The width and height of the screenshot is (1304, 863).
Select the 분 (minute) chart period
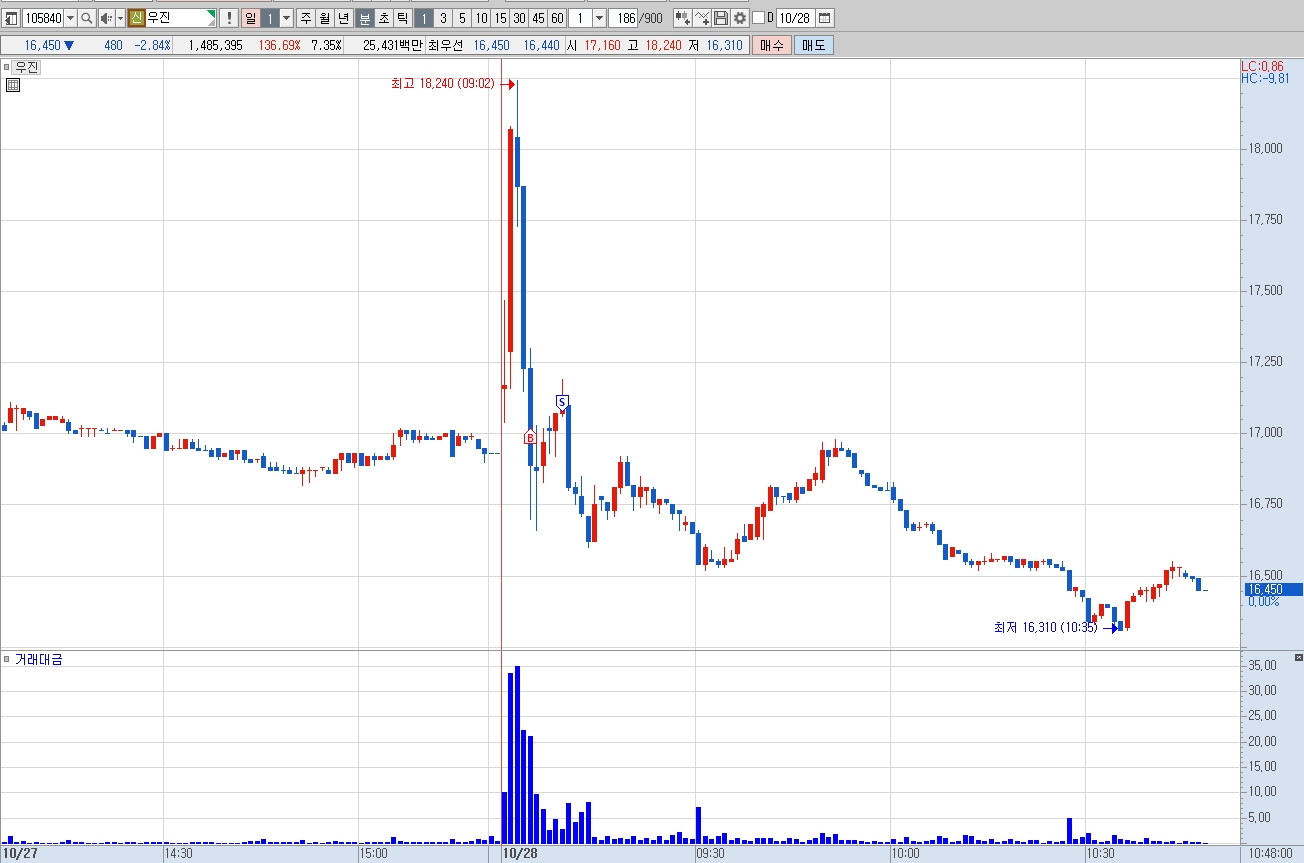(x=365, y=18)
